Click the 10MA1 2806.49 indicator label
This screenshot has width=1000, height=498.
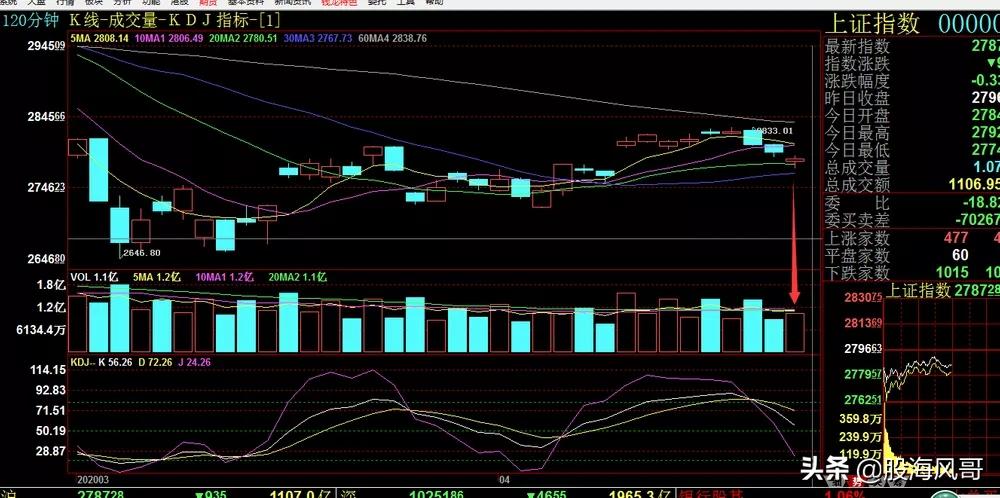pos(169,38)
